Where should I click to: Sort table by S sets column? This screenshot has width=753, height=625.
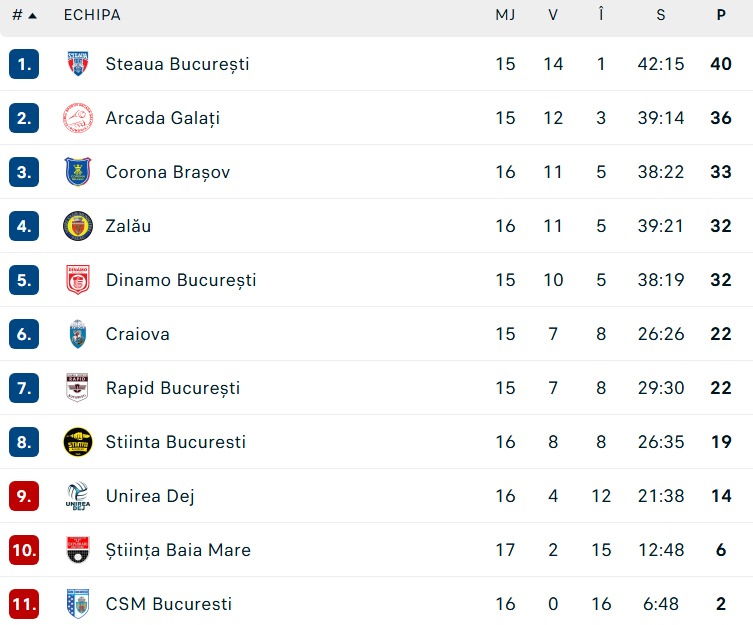[x=661, y=15]
